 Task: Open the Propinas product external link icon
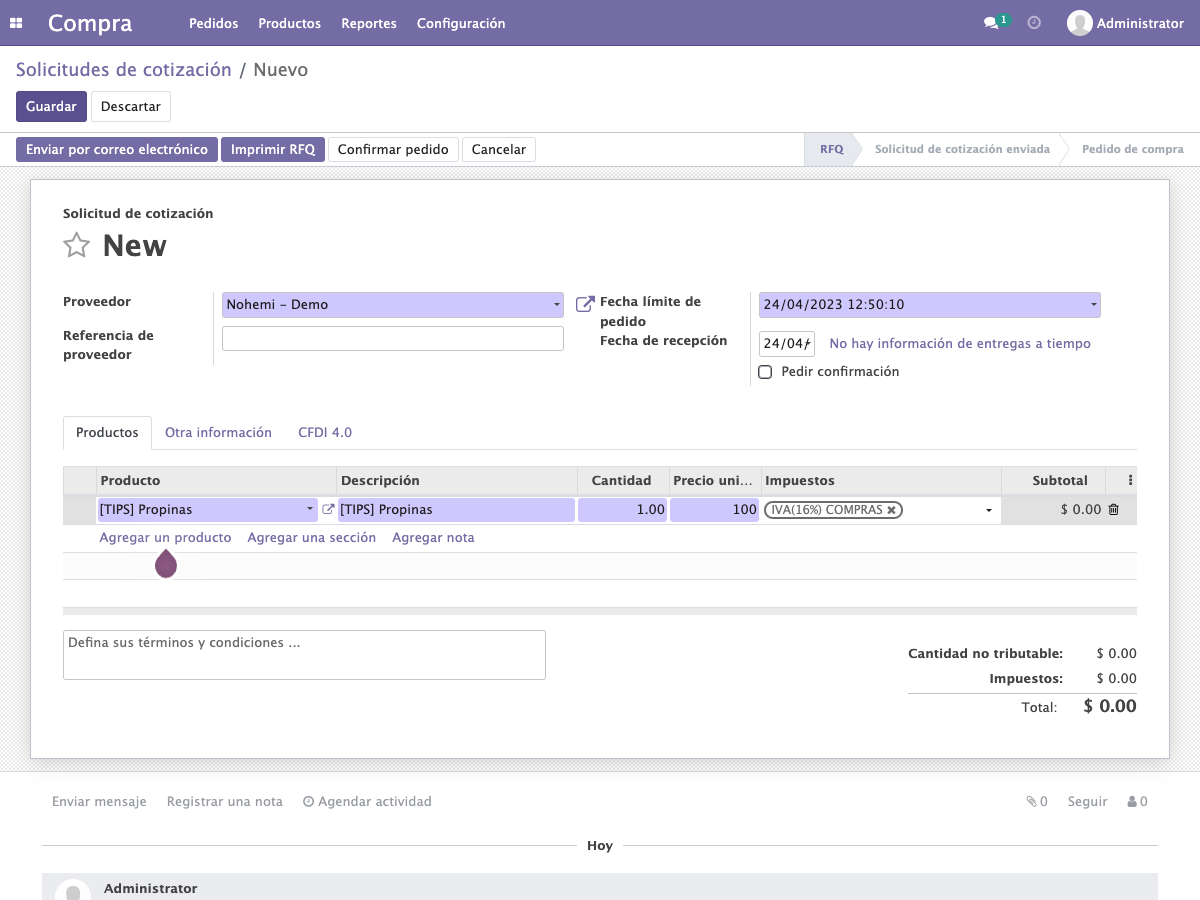327,510
